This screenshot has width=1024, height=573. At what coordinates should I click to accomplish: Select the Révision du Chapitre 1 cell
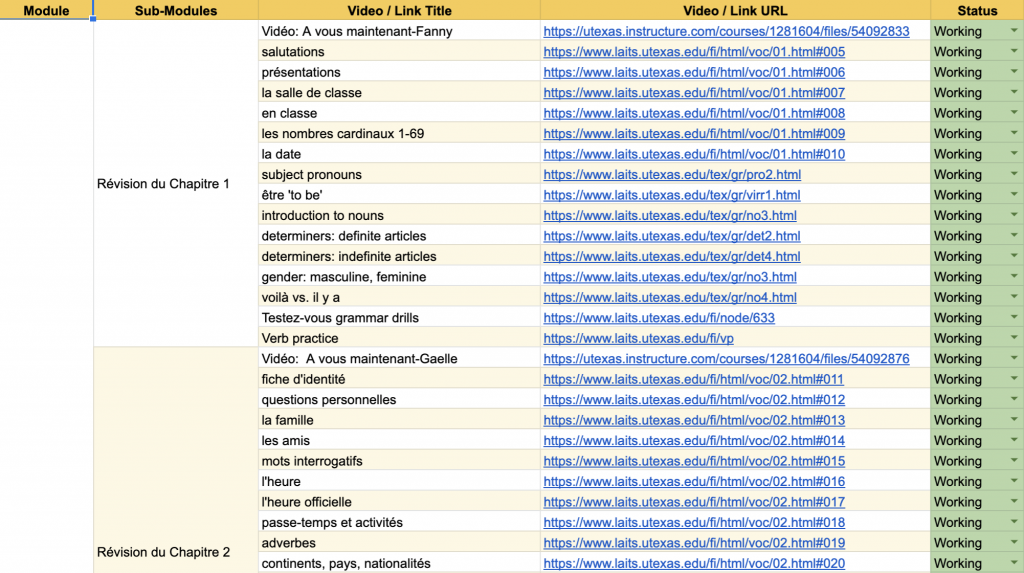[x=176, y=184]
